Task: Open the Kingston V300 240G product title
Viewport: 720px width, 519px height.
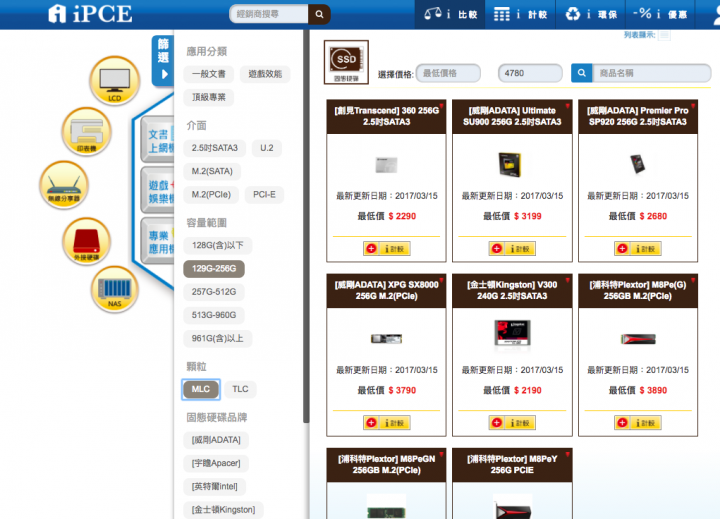Action: (512, 290)
